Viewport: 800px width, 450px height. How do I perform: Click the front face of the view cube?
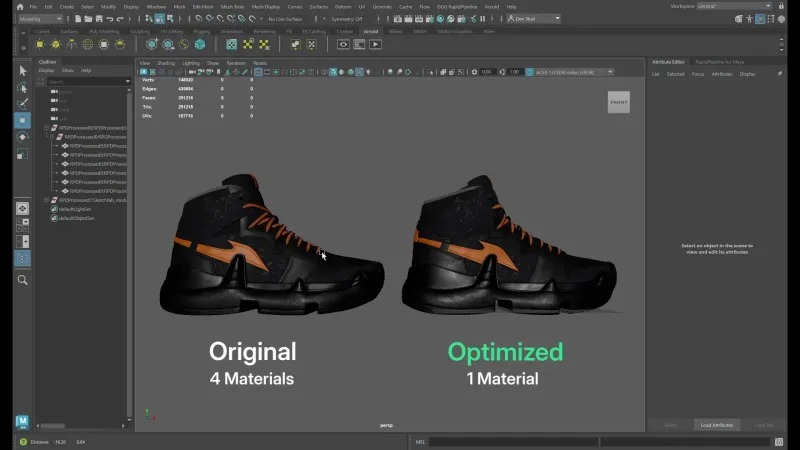tap(619, 102)
